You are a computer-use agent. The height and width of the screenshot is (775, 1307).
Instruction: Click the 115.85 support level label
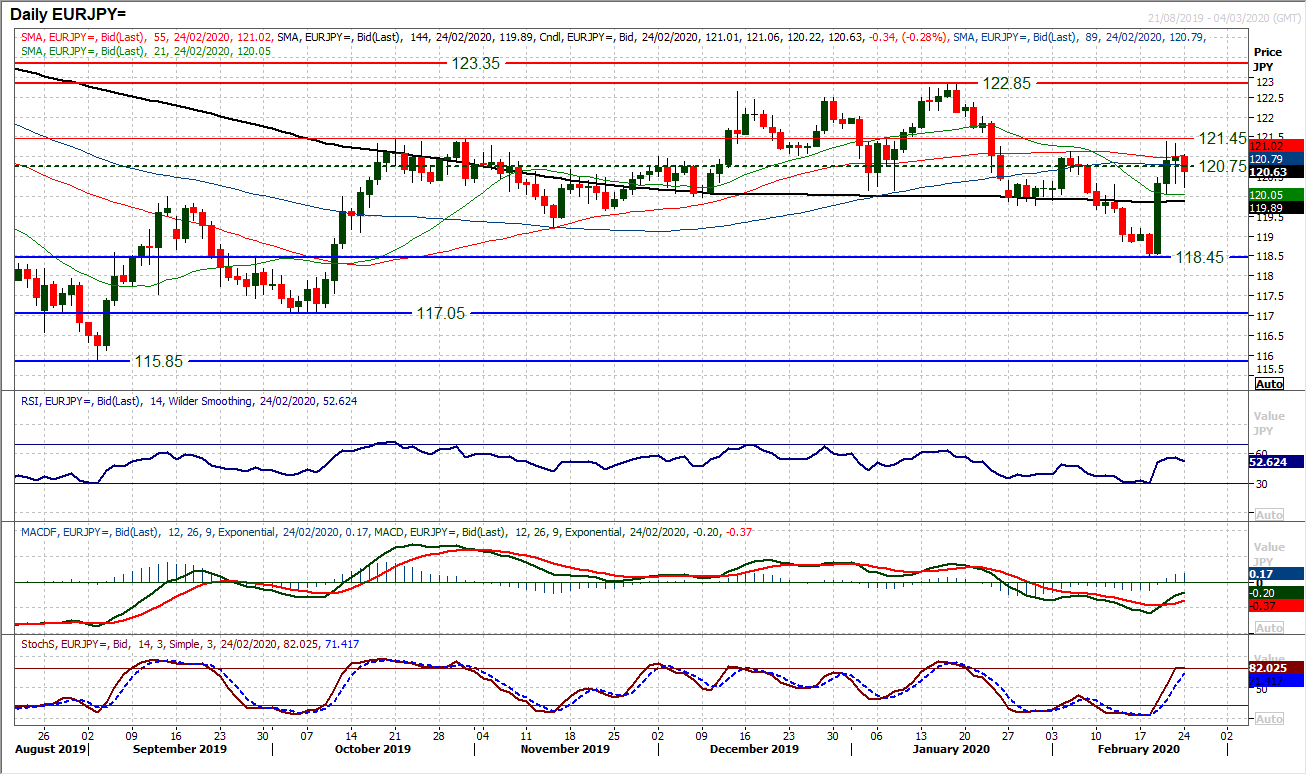click(x=161, y=360)
